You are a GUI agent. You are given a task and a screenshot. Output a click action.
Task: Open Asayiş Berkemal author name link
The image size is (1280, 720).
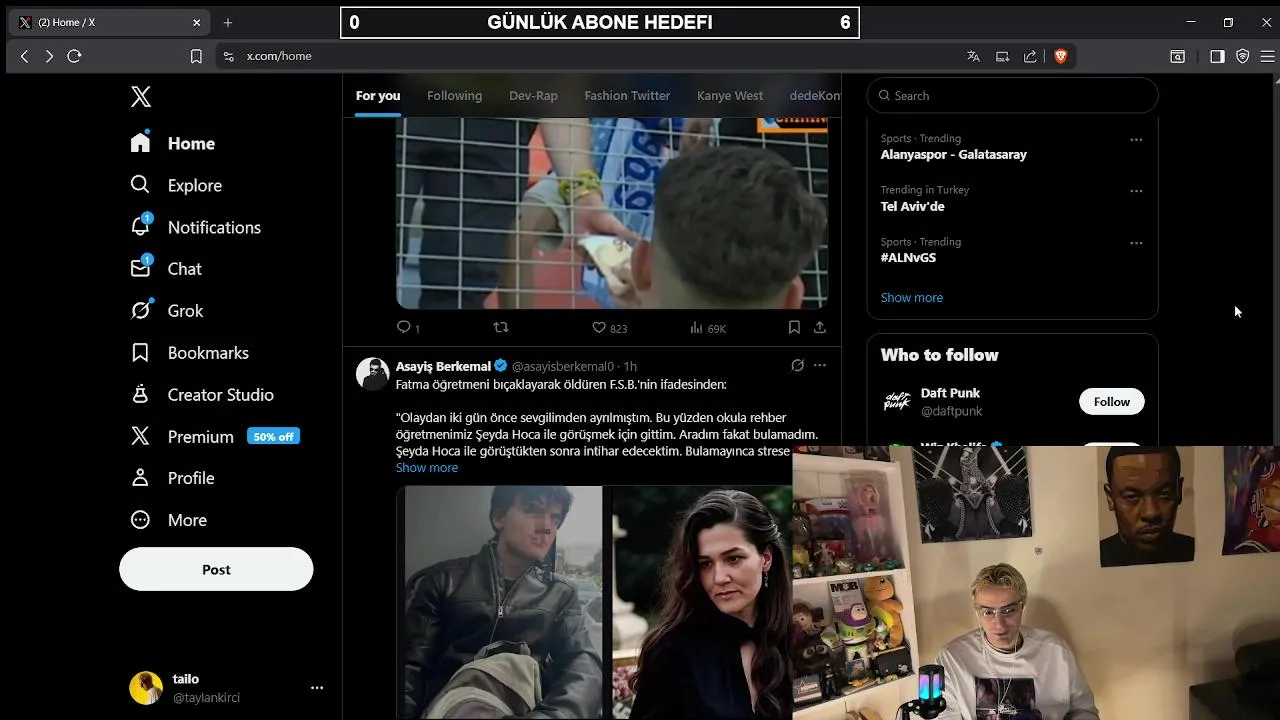click(x=443, y=366)
